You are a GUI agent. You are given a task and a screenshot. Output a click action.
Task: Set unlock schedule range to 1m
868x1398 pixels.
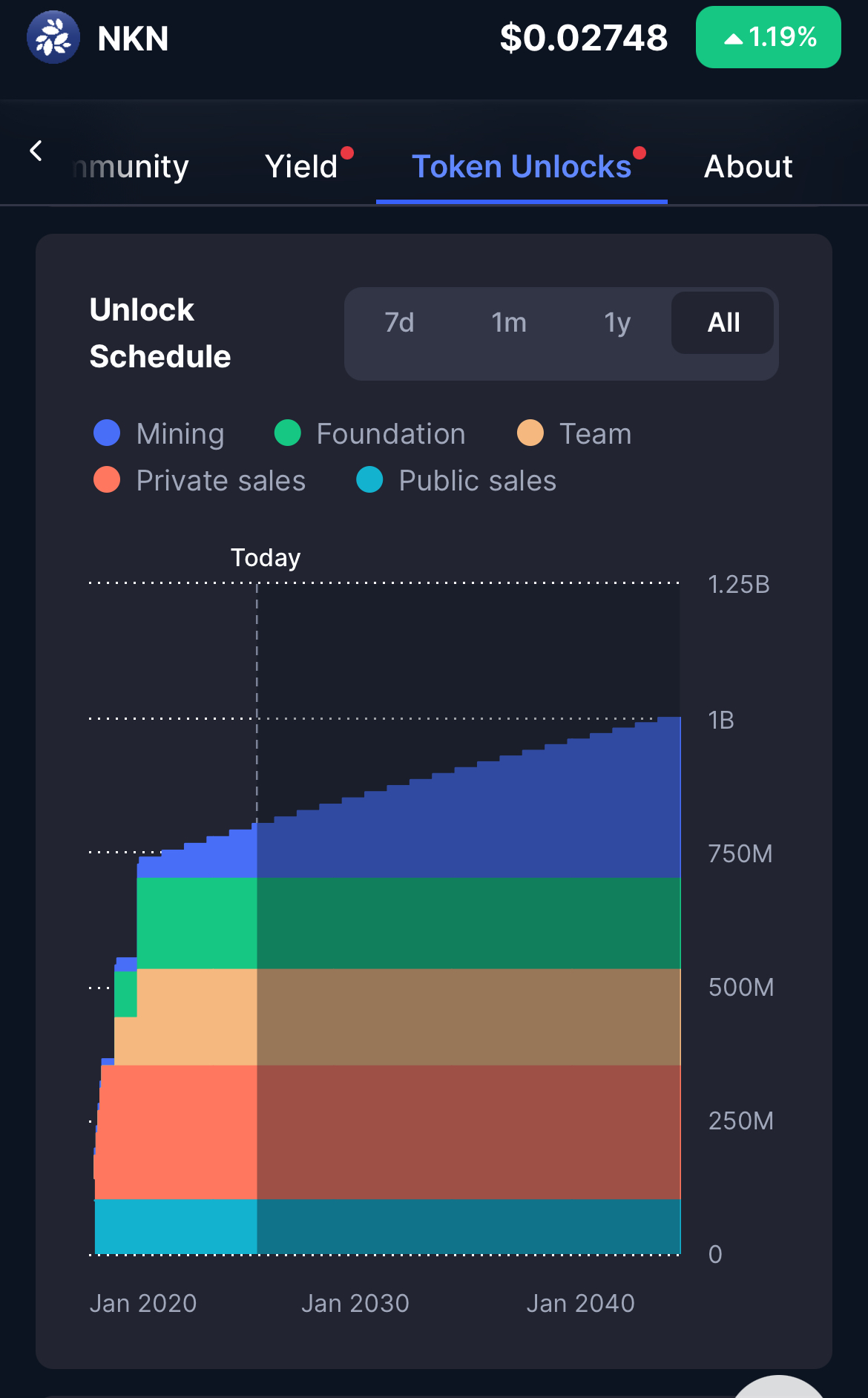click(509, 323)
